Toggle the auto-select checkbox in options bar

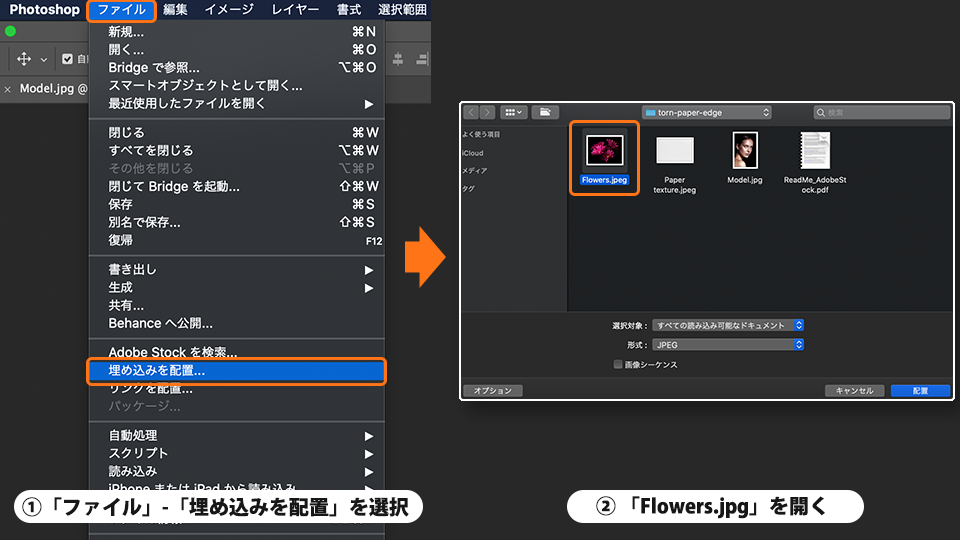click(67, 59)
